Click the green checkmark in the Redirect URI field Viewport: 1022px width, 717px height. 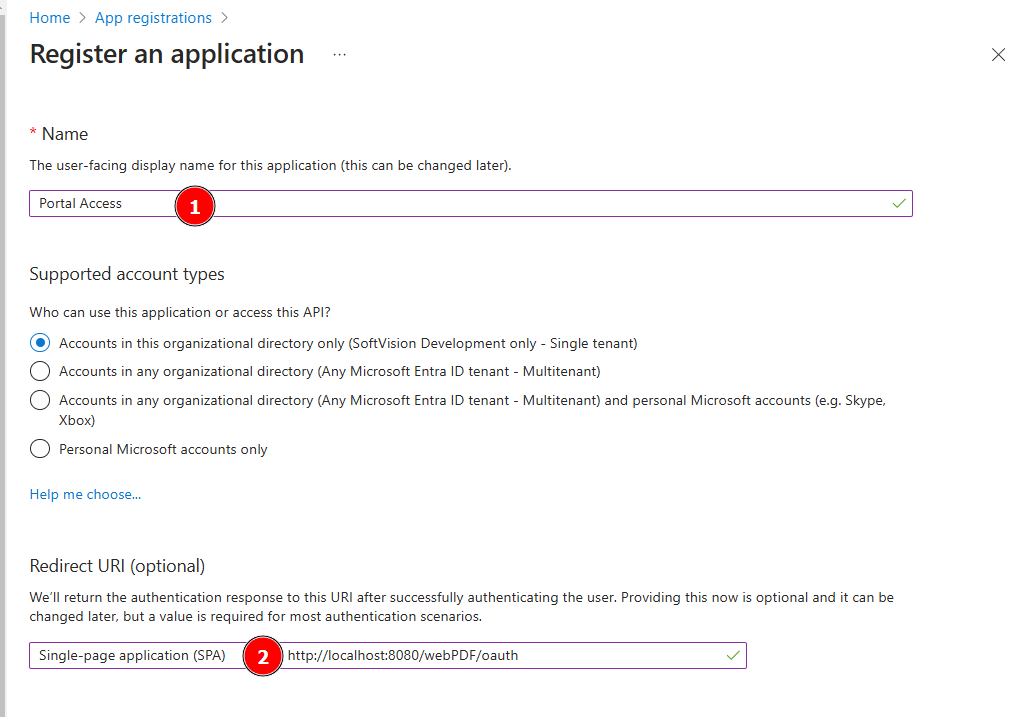[x=733, y=655]
